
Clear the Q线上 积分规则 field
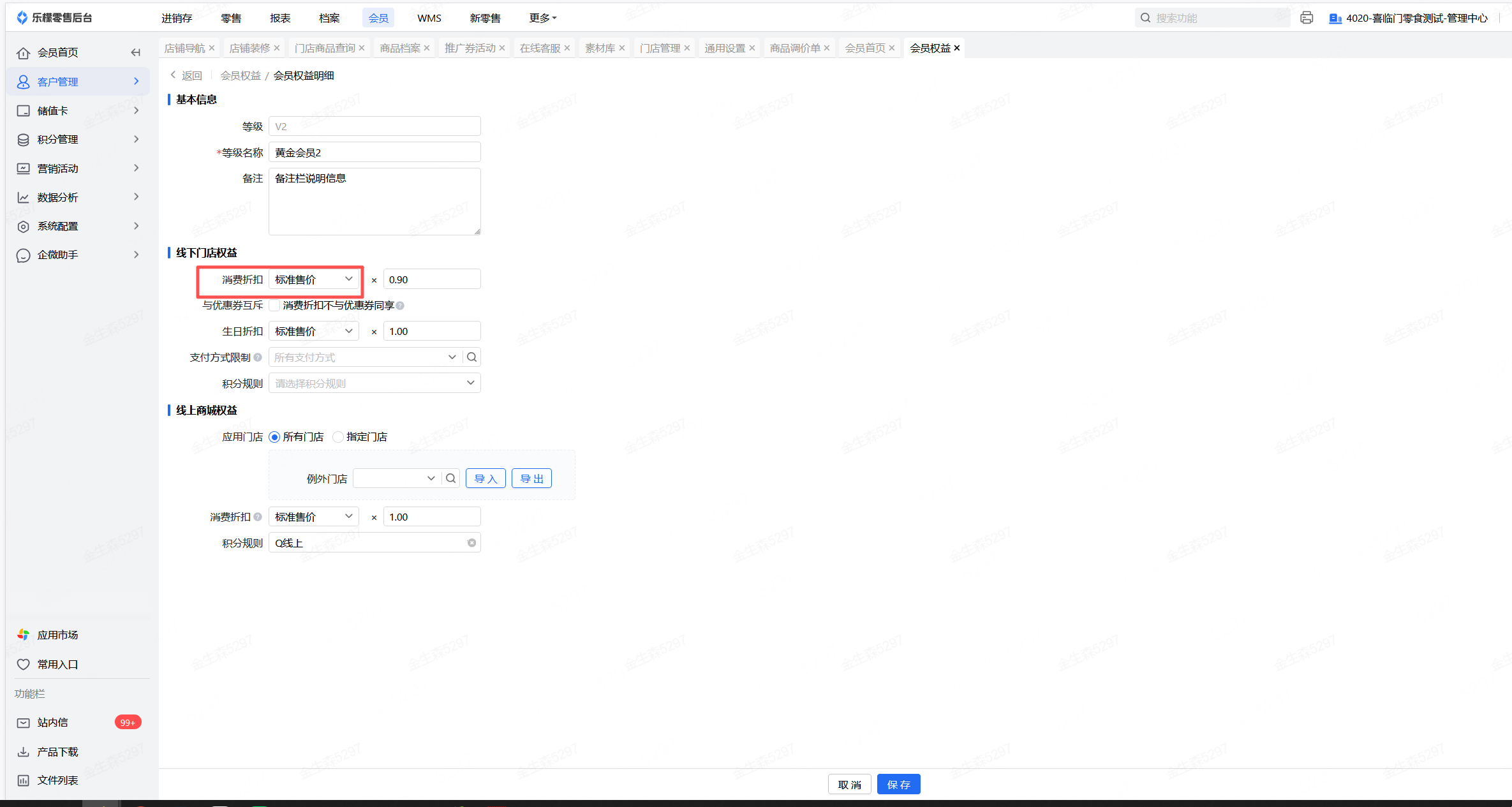[471, 543]
